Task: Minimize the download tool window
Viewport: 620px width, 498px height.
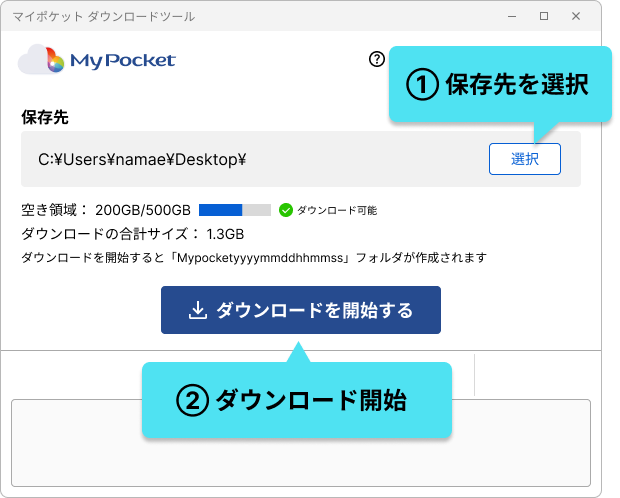Action: [x=510, y=16]
